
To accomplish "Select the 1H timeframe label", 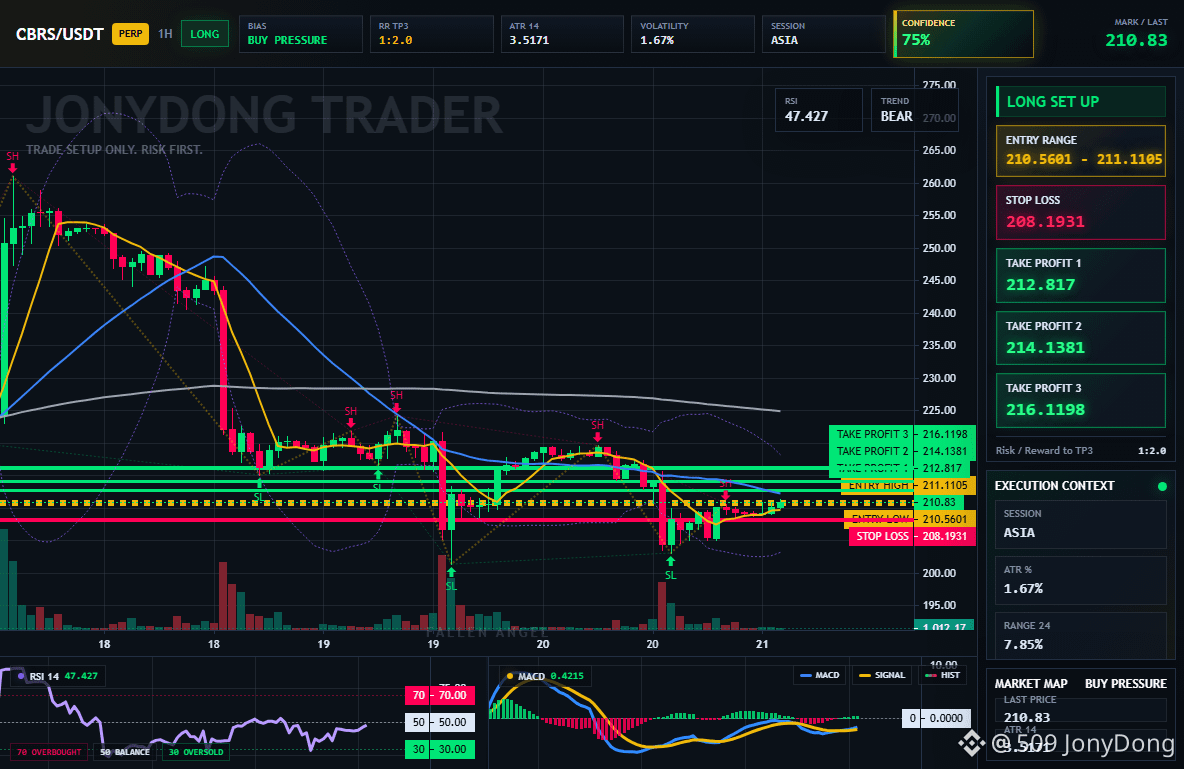I will [165, 34].
